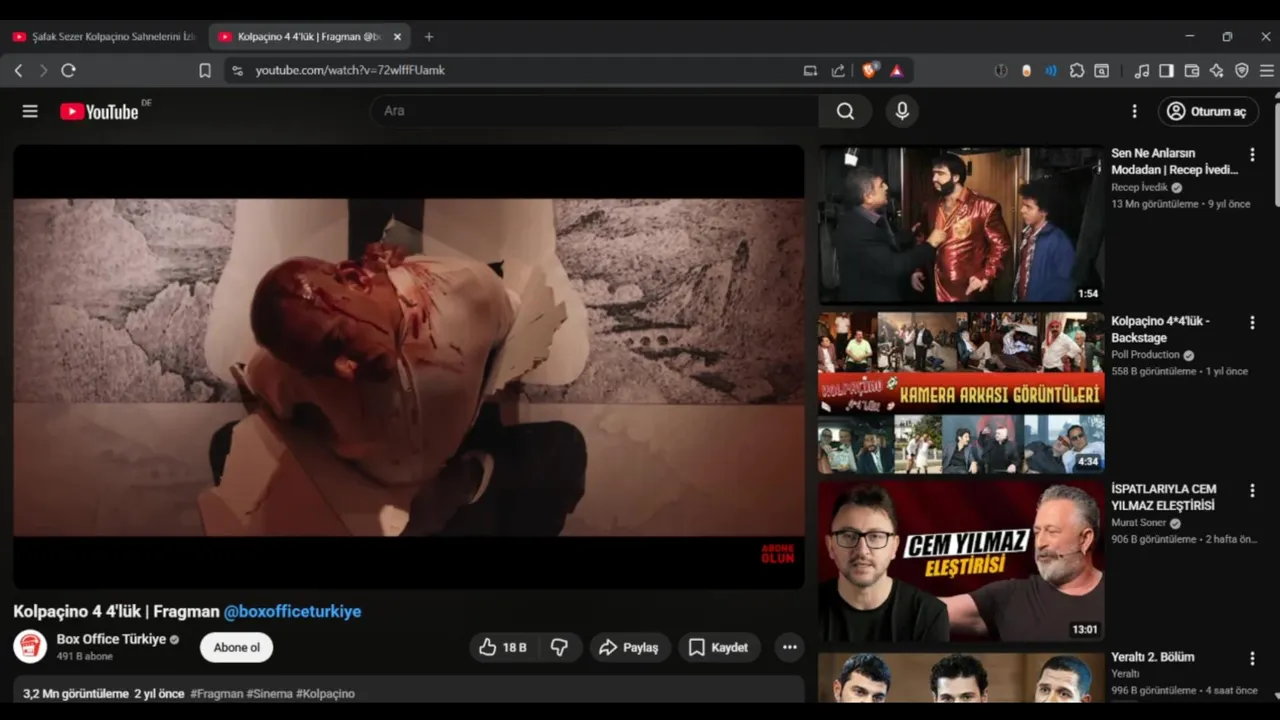The image size is (1280, 720).
Task: Open options for Kolpaçino 4*4'lük Backstage
Action: coord(1252,322)
